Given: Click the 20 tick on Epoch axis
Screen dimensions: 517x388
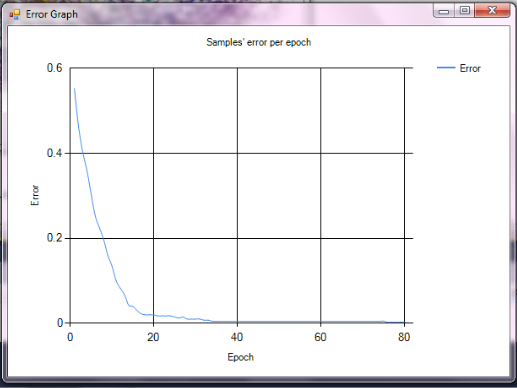Looking at the screenshot, I should point(153,337).
